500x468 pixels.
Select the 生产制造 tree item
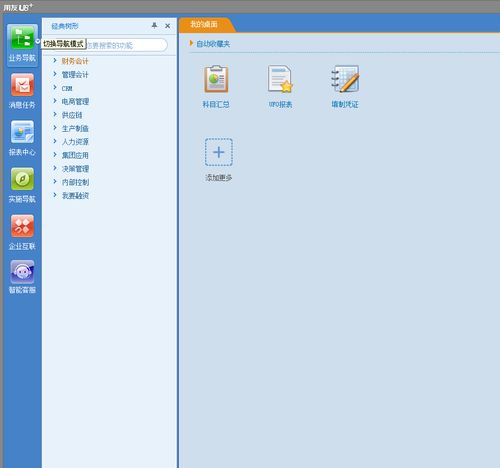click(x=75, y=128)
